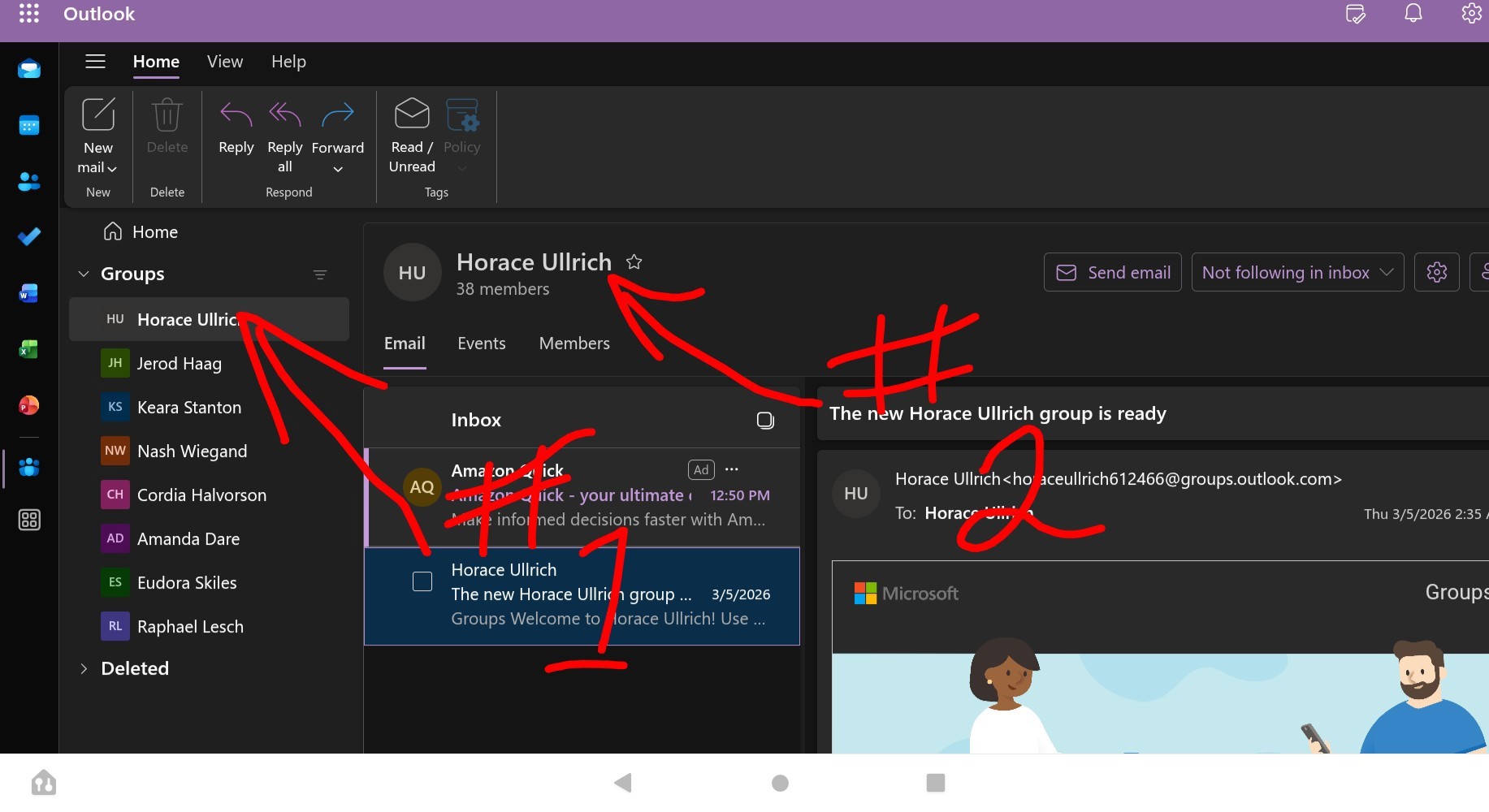Launch Excel from the app rail
Image resolution: width=1489 pixels, height=812 pixels.
pos(29,349)
